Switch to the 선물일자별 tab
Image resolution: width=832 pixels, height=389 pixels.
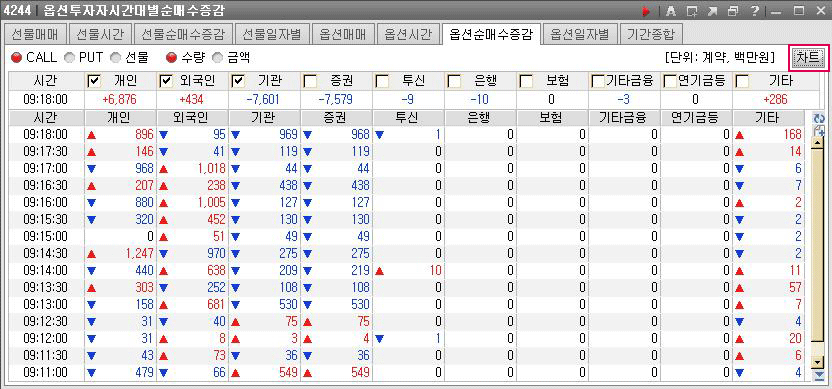[x=272, y=34]
